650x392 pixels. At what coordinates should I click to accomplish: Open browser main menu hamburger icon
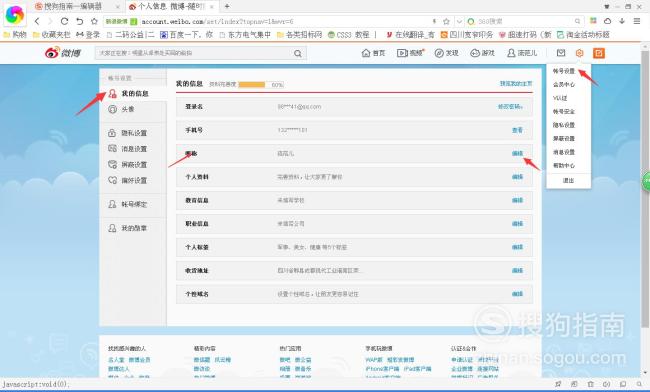[x=637, y=21]
